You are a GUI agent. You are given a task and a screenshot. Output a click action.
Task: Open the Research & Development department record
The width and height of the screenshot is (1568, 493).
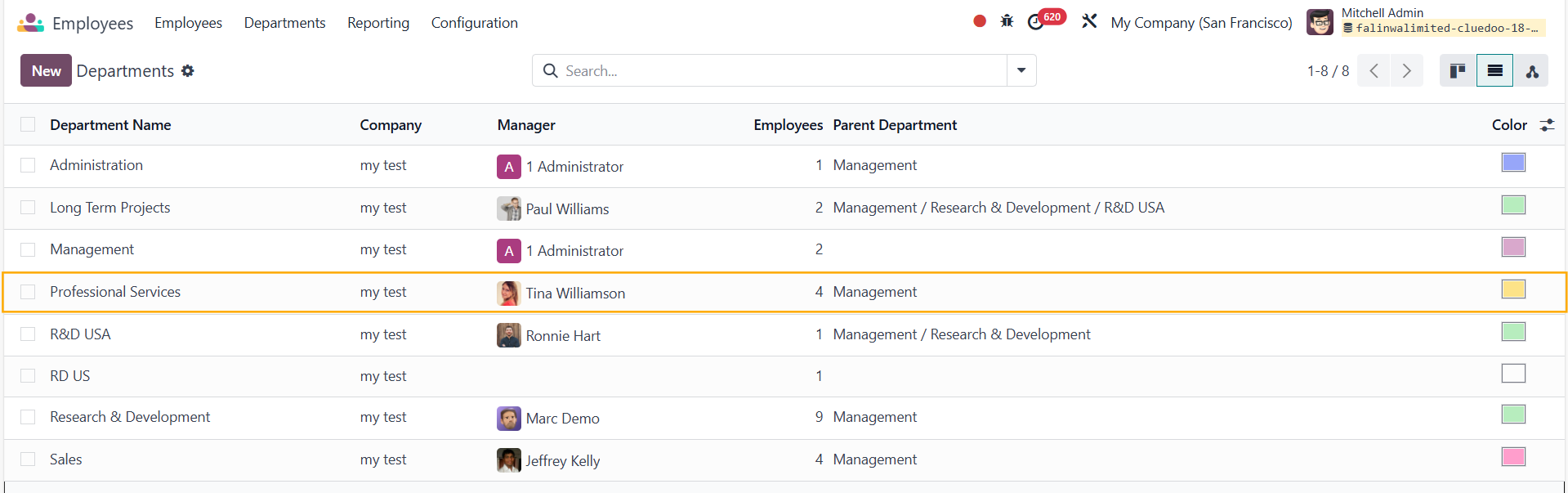click(x=130, y=417)
